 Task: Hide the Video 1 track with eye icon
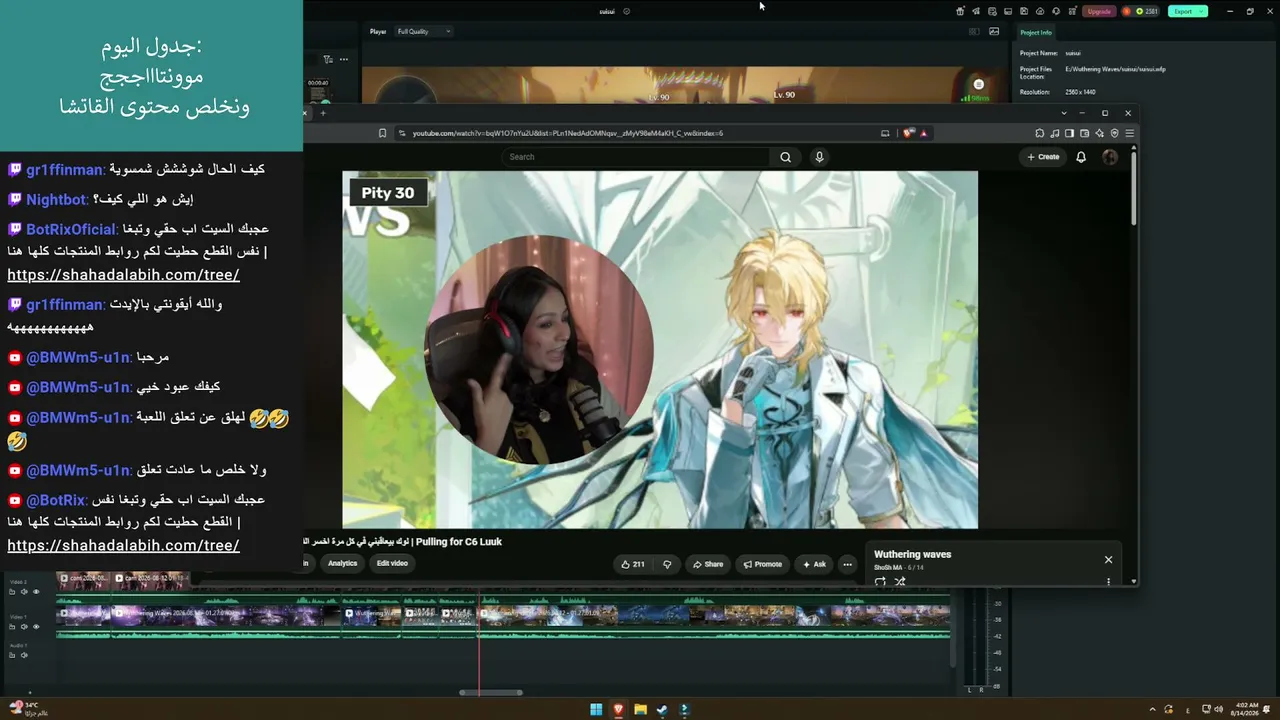(x=36, y=627)
